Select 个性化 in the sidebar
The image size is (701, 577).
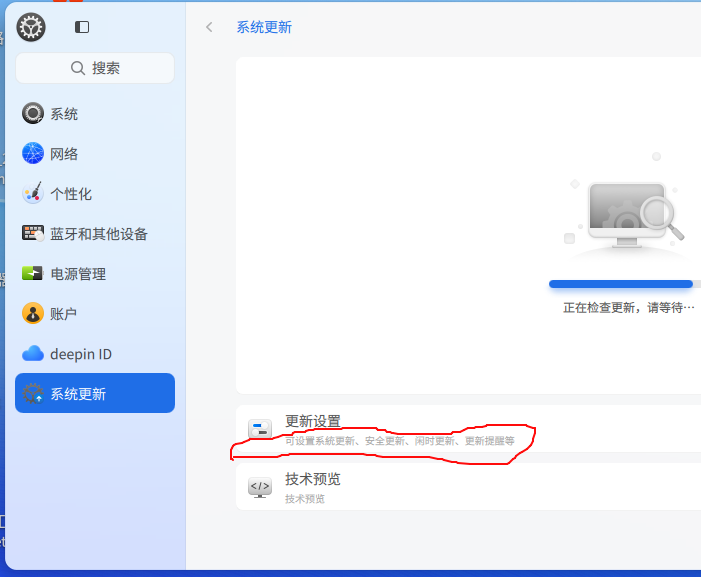[95, 193]
